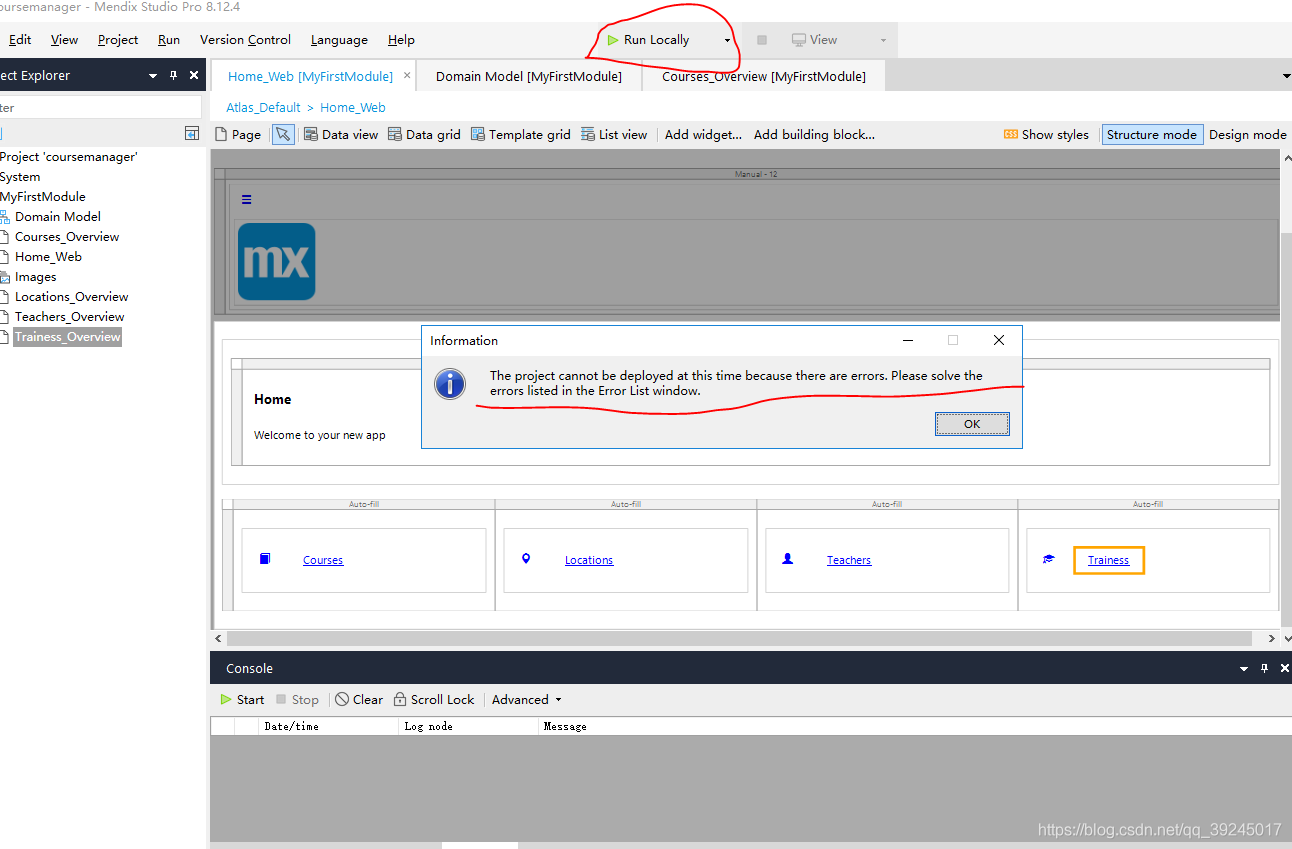Click the horizontal scrollbar below the canvas
The height and width of the screenshot is (849, 1292).
pyautogui.click(x=738, y=638)
